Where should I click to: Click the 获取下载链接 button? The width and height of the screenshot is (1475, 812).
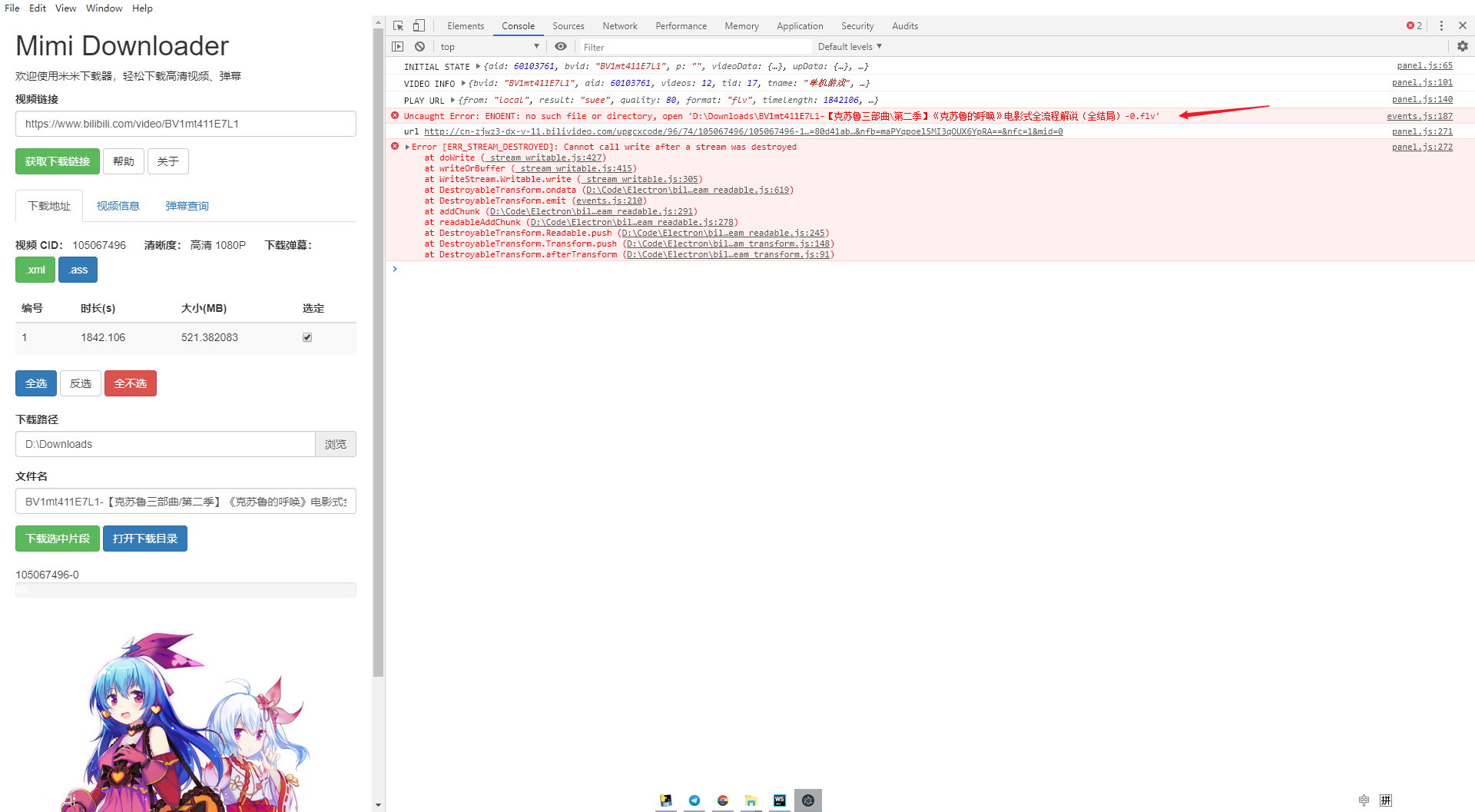click(x=57, y=161)
